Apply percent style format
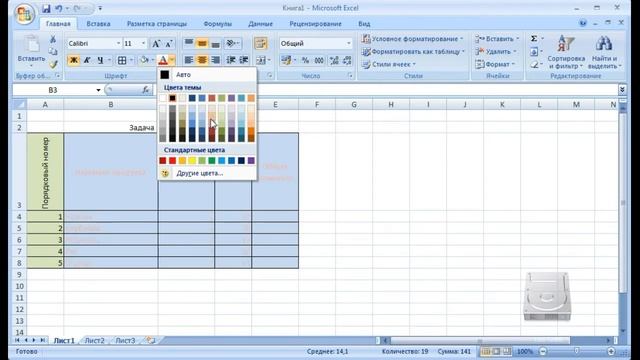This screenshot has width=640, height=360. 305,60
